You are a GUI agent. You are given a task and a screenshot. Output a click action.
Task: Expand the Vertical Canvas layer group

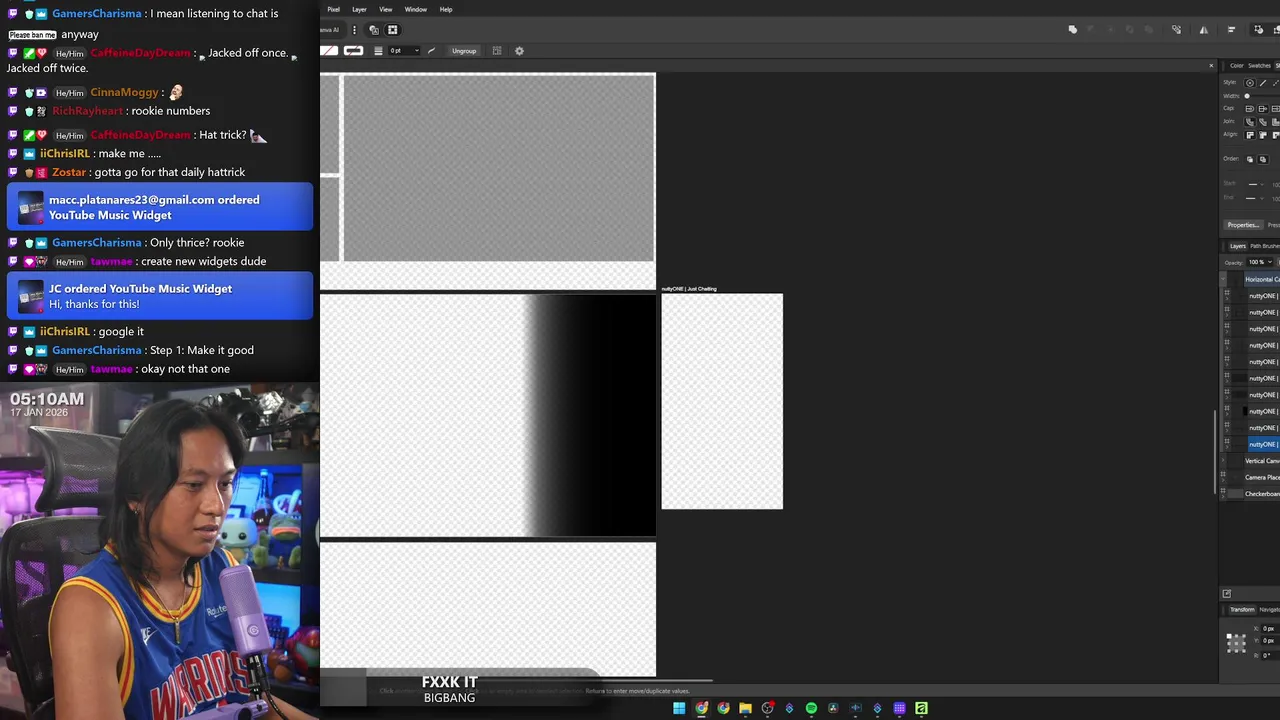tap(1224, 461)
